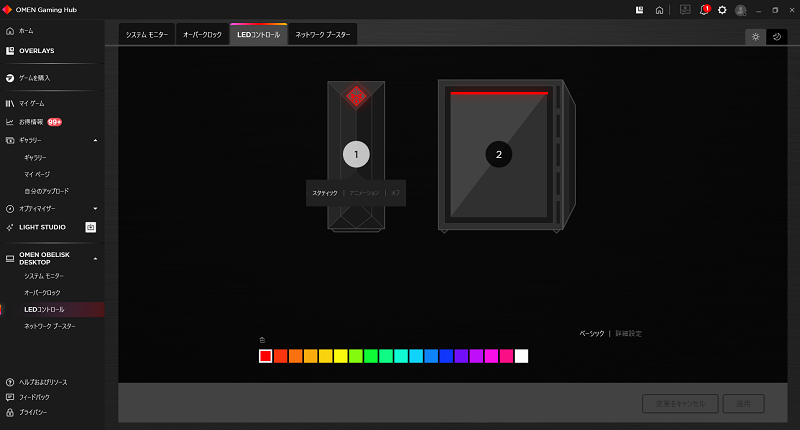Expand the オプティマイザー sidebar section
800x430 pixels.
pyautogui.click(x=95, y=209)
